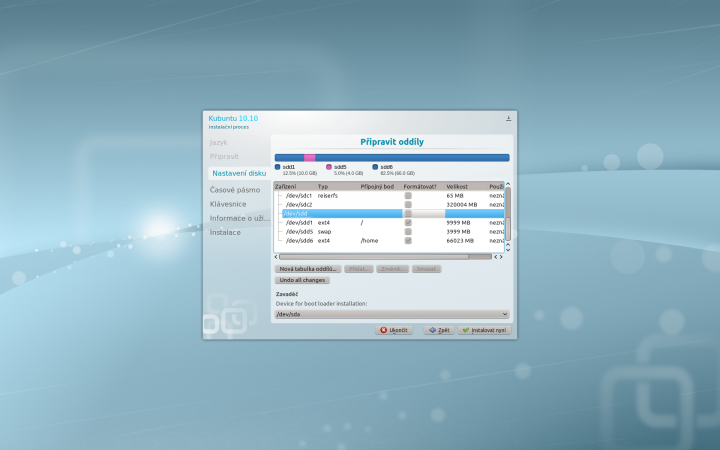Click the 9999 MB size cell
Viewport: 720px width, 450px height.
(458, 223)
